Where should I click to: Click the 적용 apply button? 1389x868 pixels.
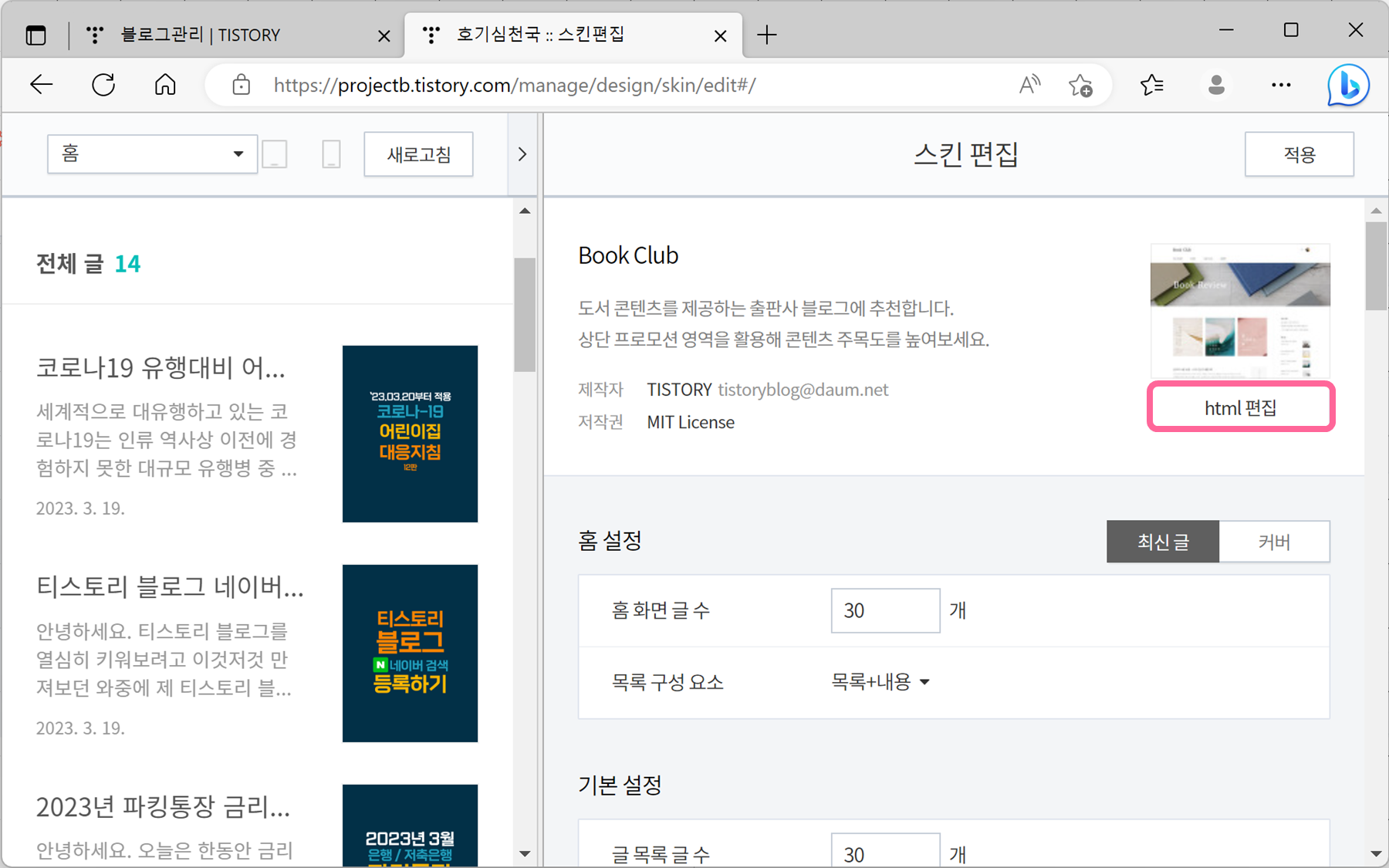(x=1299, y=154)
